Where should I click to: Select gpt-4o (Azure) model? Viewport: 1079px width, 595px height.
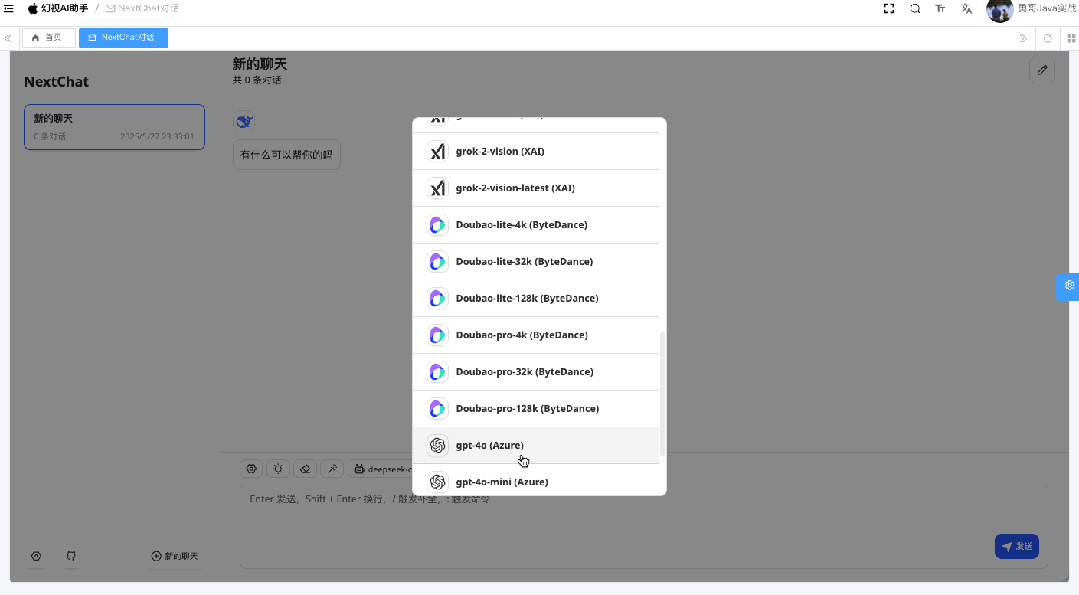(x=536, y=445)
